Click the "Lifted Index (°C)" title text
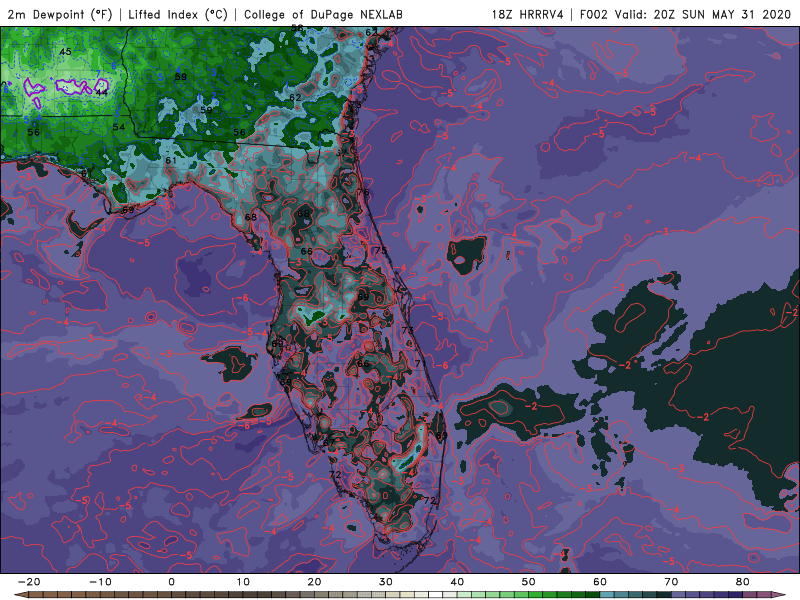 tap(178, 14)
